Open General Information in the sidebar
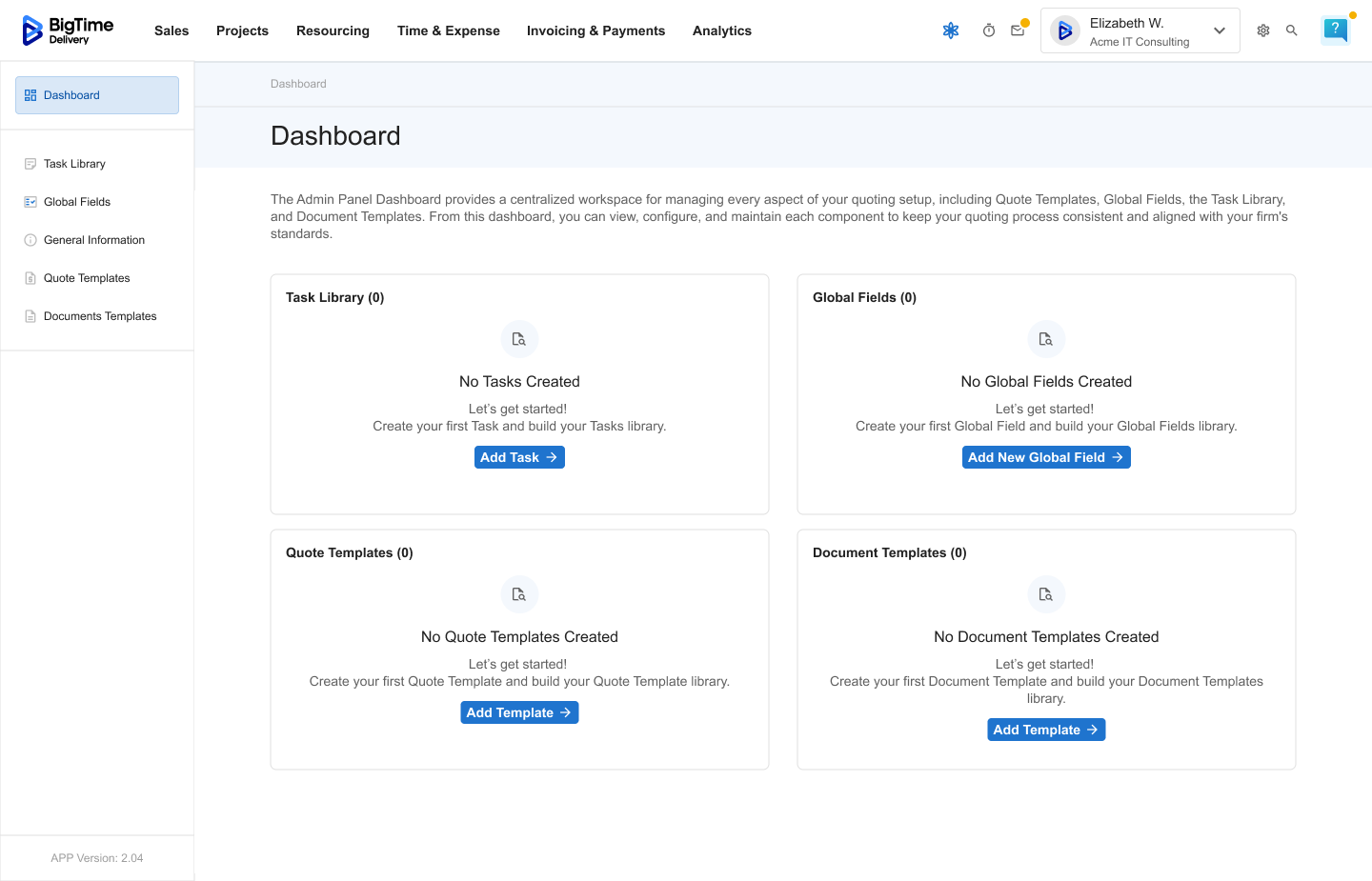This screenshot has height=881, width=1372. tap(94, 240)
